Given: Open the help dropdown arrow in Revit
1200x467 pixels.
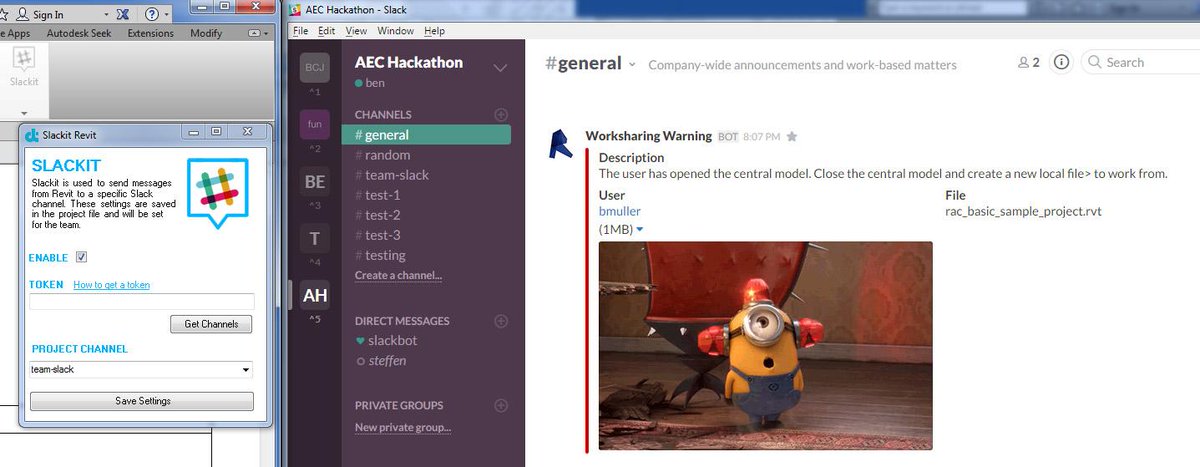Looking at the screenshot, I should tap(166, 15).
